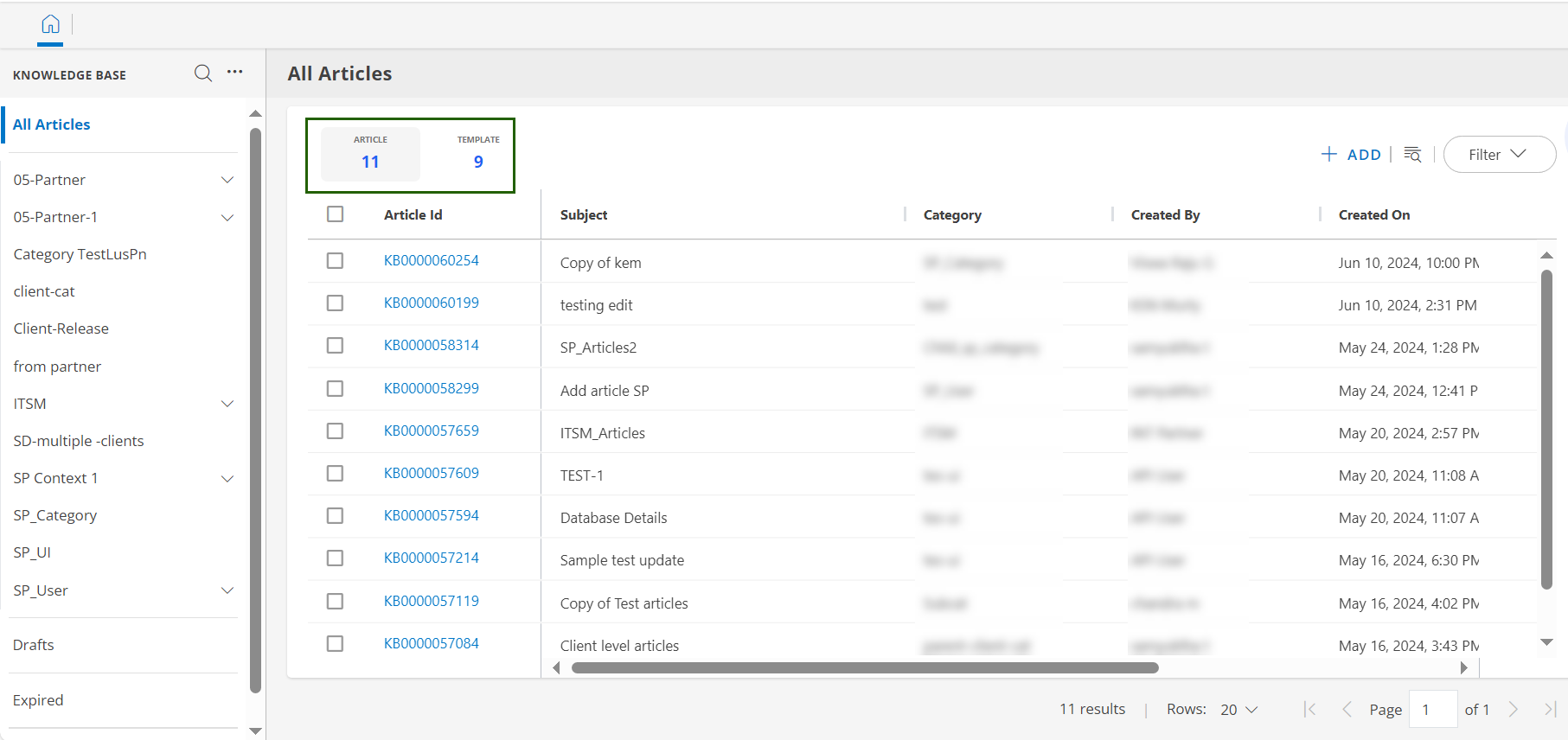Open article link KB0000057084
This screenshot has width=1568, height=740.
432,643
